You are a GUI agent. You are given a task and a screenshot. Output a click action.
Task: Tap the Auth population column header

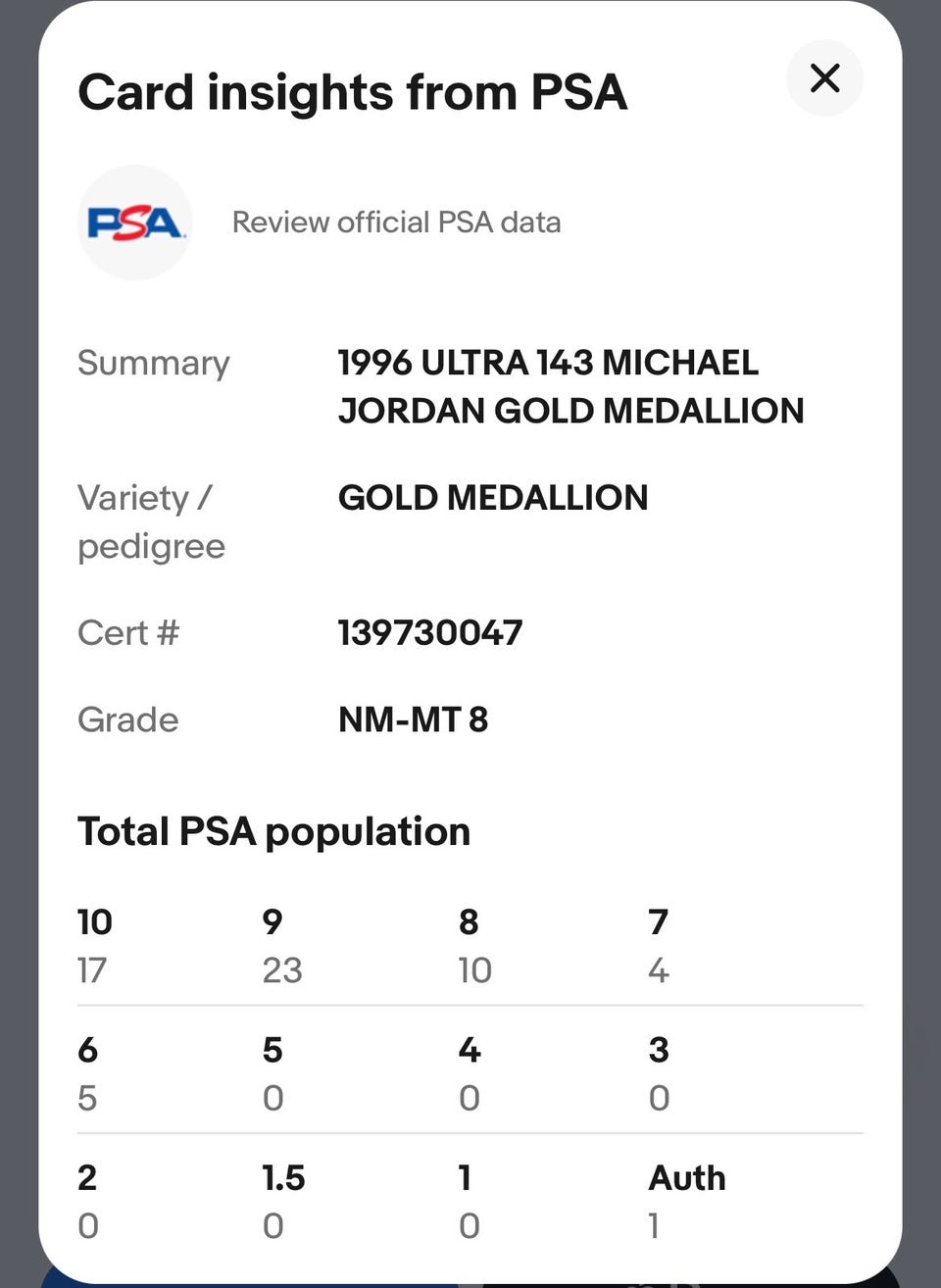coord(686,1177)
